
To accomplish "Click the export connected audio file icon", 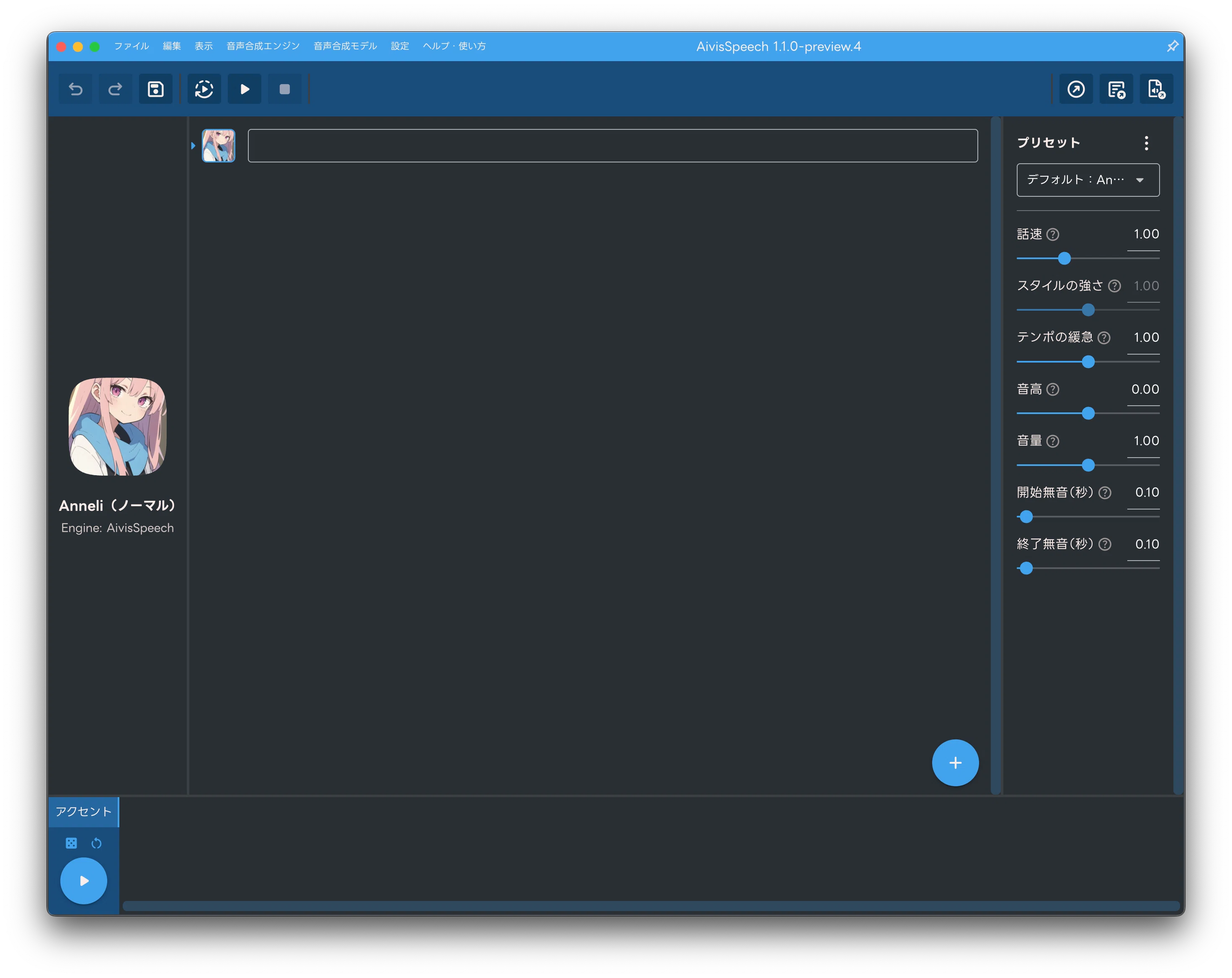I will tap(1156, 89).
